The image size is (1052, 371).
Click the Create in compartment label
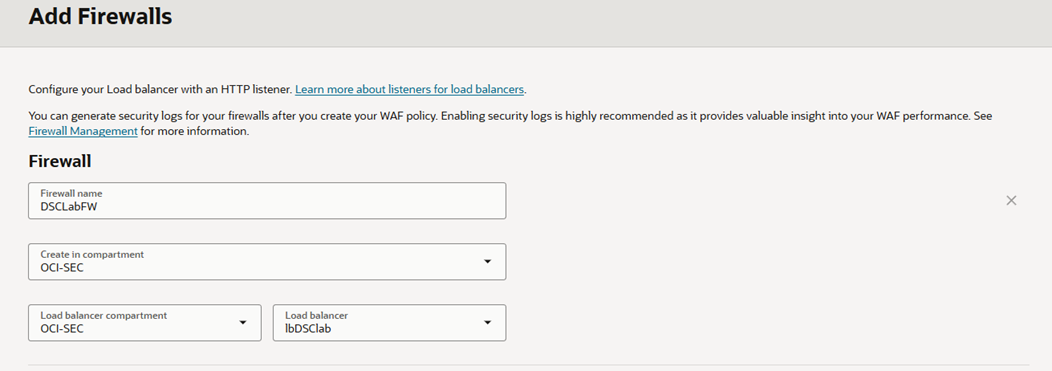coord(92,254)
